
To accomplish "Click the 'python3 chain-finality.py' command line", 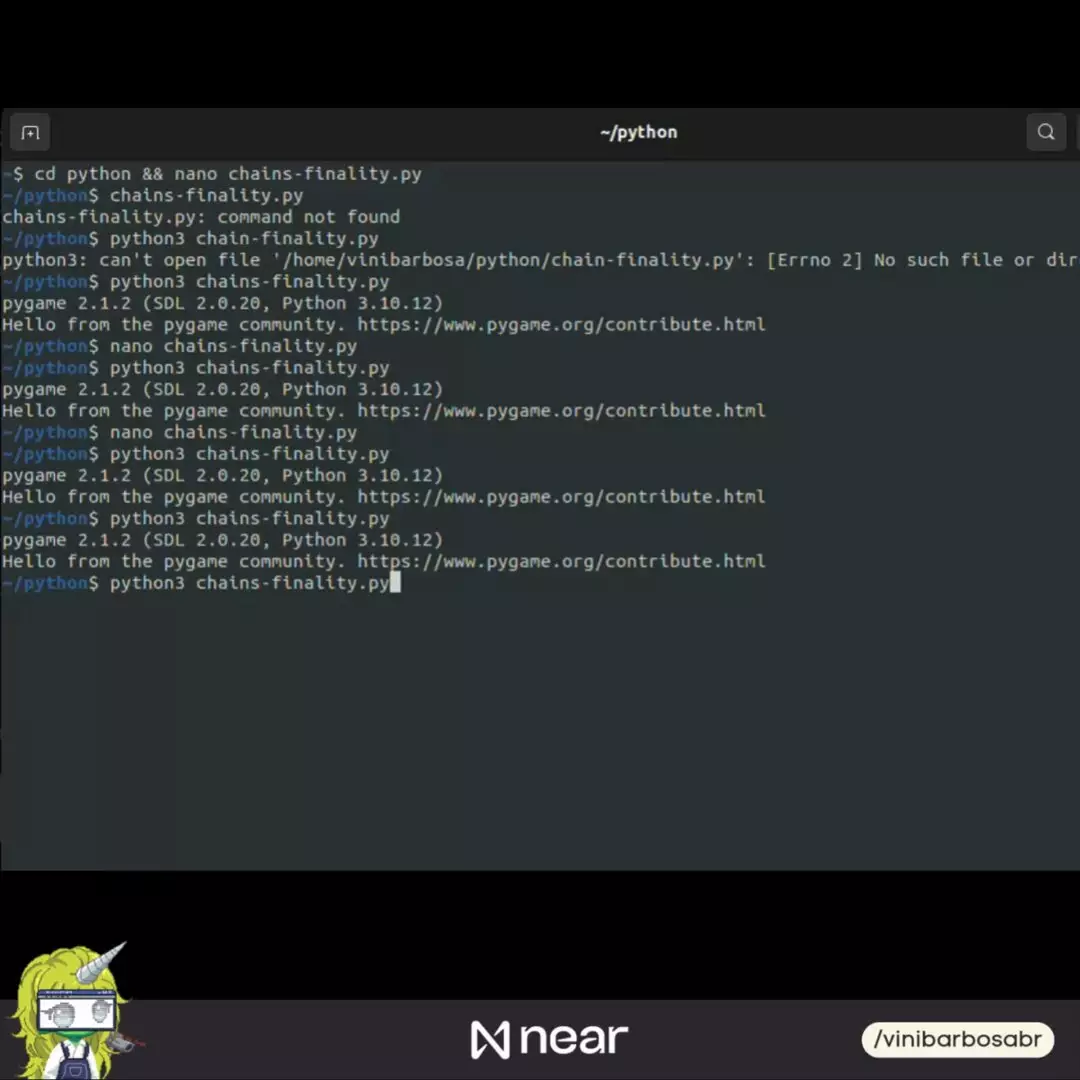I will [191, 238].
